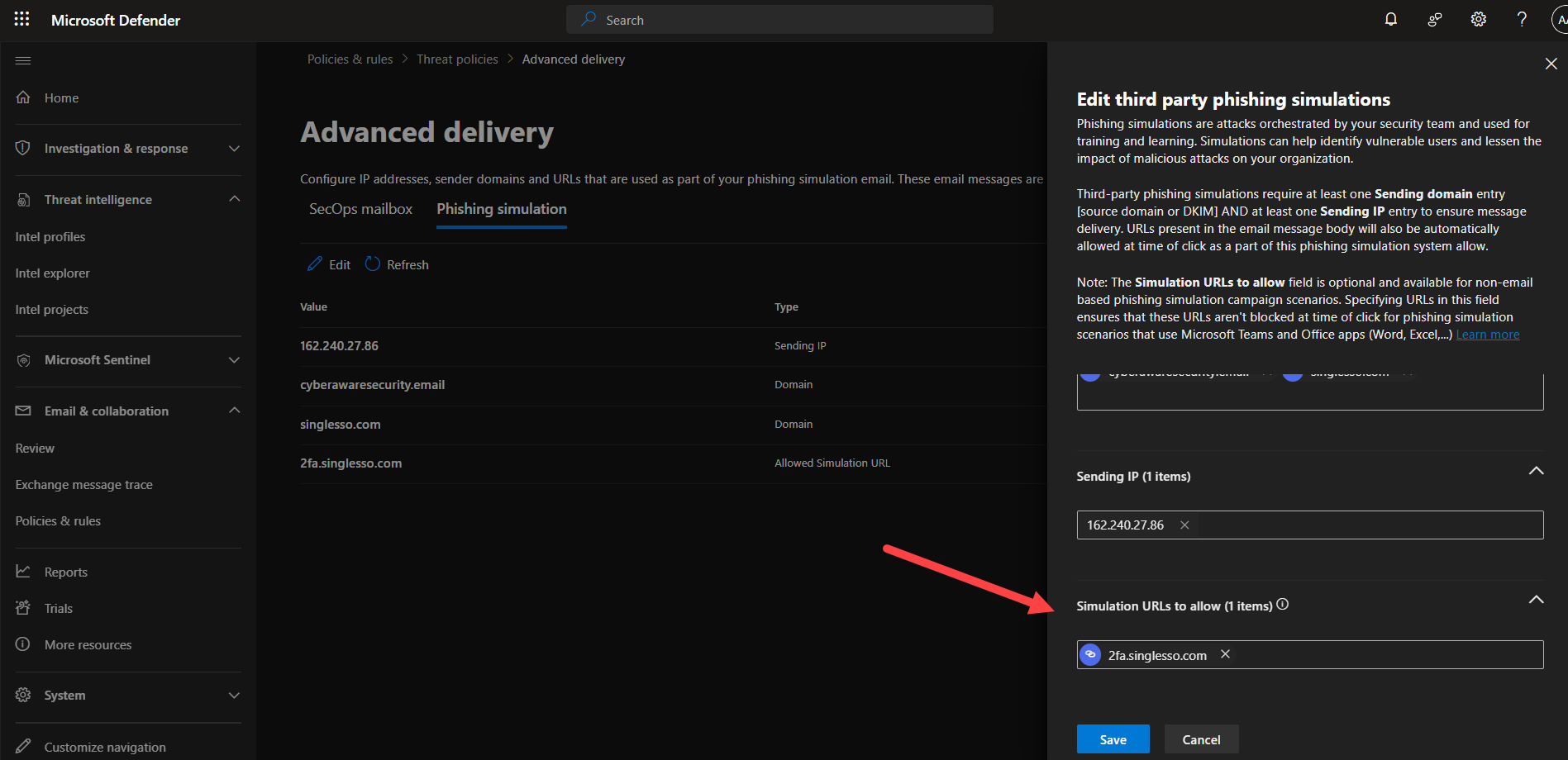Collapse the navigation hamburger menu
The image size is (1568, 760).
(x=23, y=60)
